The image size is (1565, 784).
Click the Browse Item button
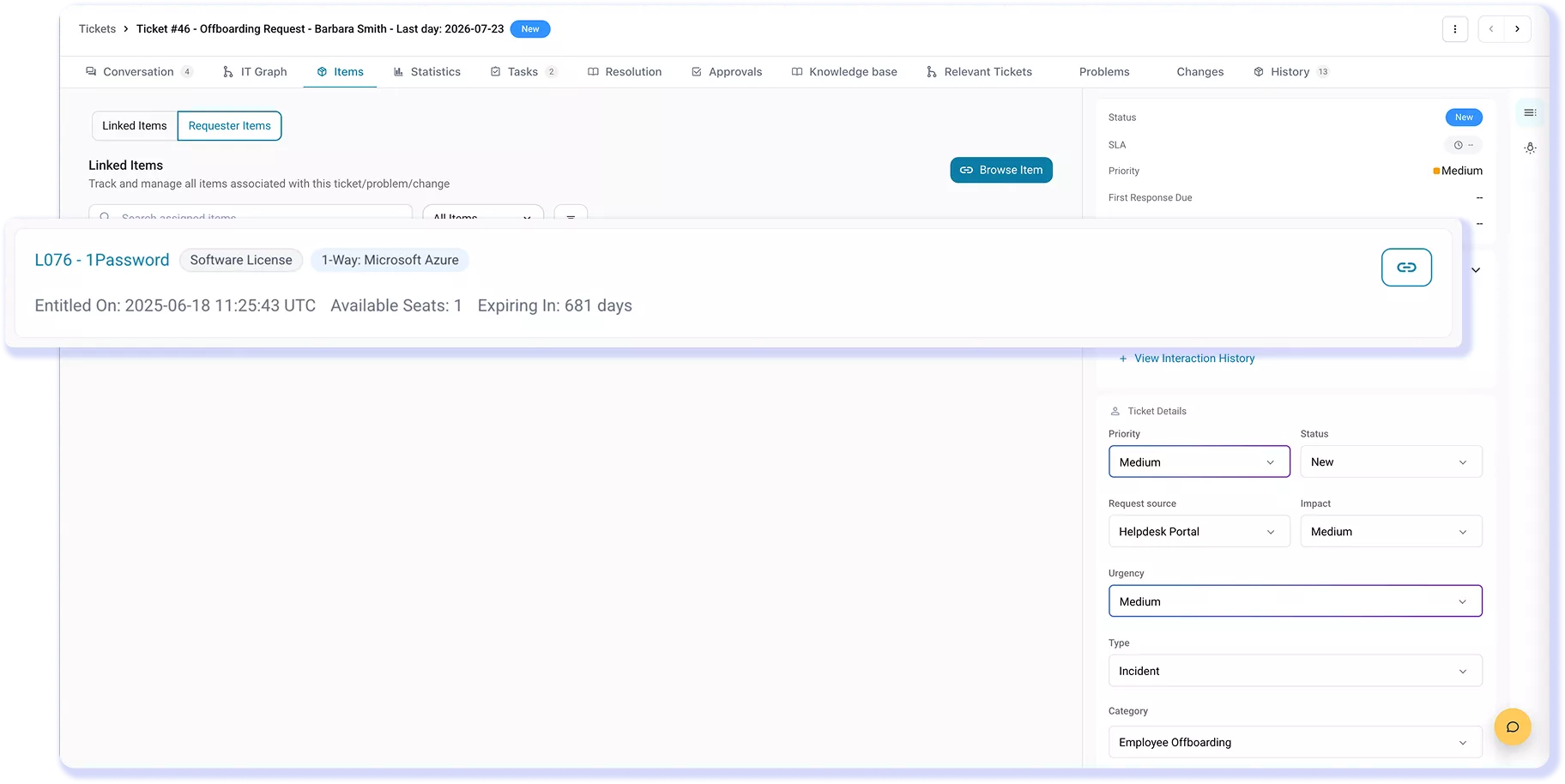point(1001,170)
